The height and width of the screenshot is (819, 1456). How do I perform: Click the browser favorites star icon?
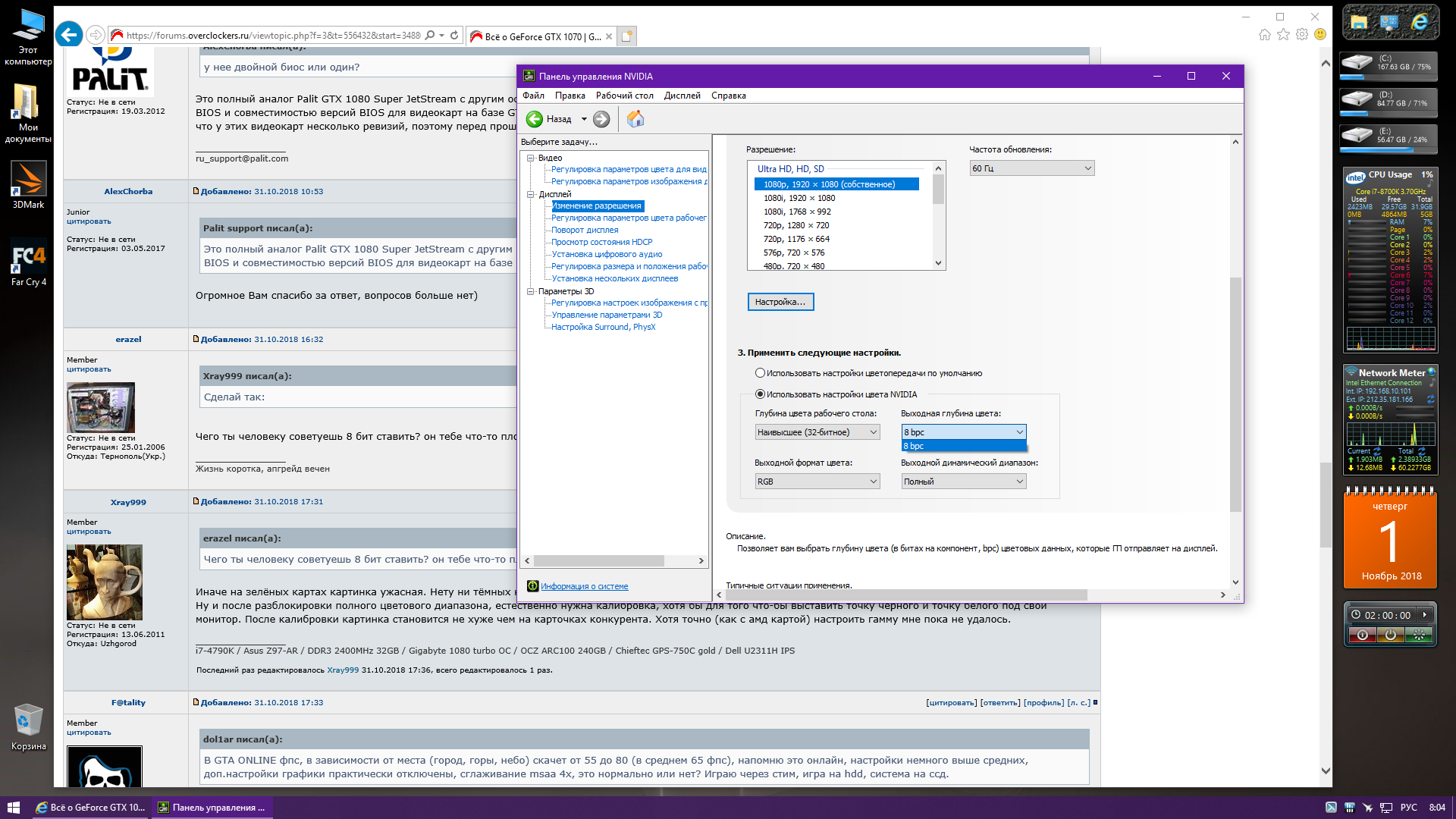tap(1283, 35)
